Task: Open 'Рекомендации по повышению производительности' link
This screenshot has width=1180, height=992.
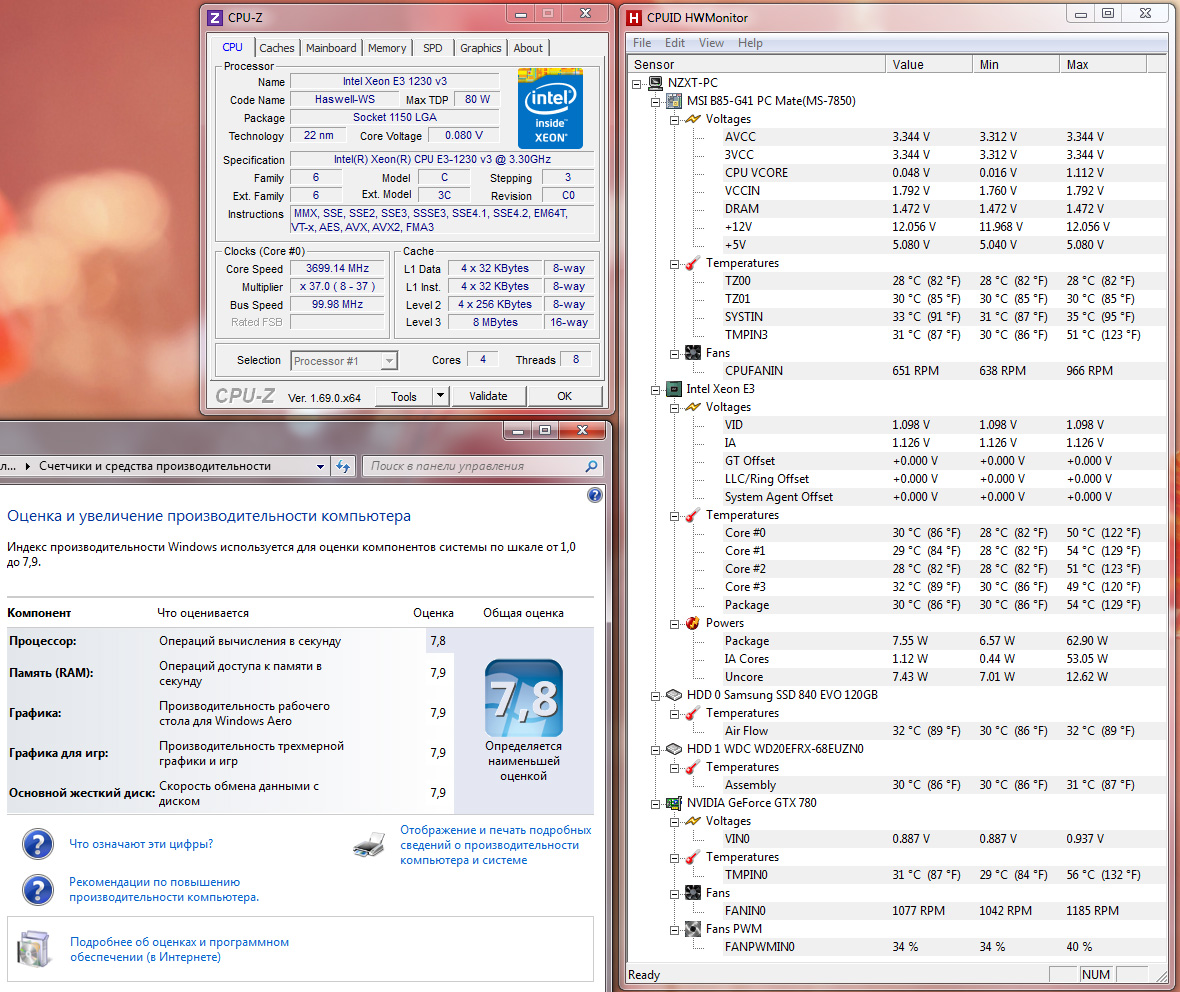Action: click(x=164, y=890)
